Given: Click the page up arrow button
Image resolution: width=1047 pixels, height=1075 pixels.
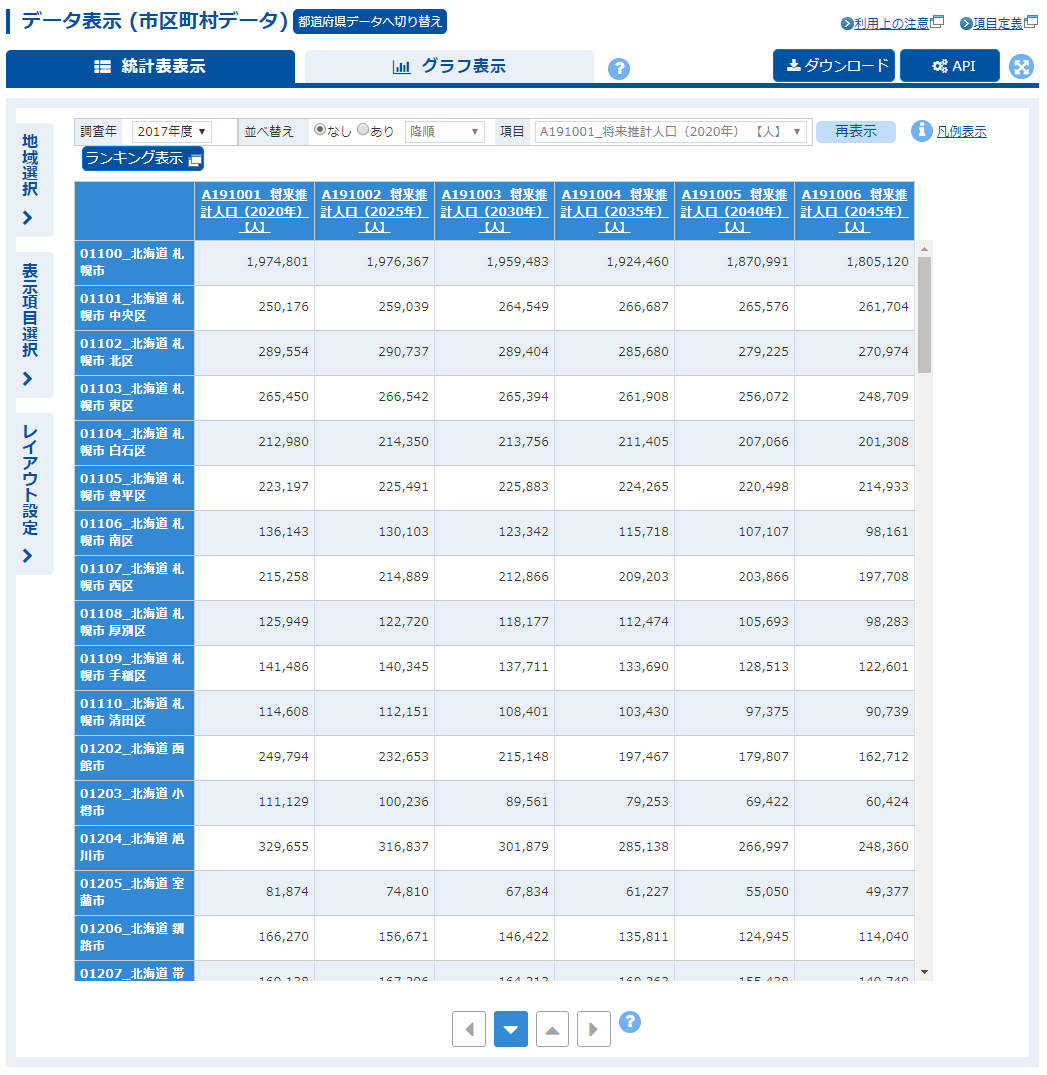Looking at the screenshot, I should click(x=553, y=1029).
